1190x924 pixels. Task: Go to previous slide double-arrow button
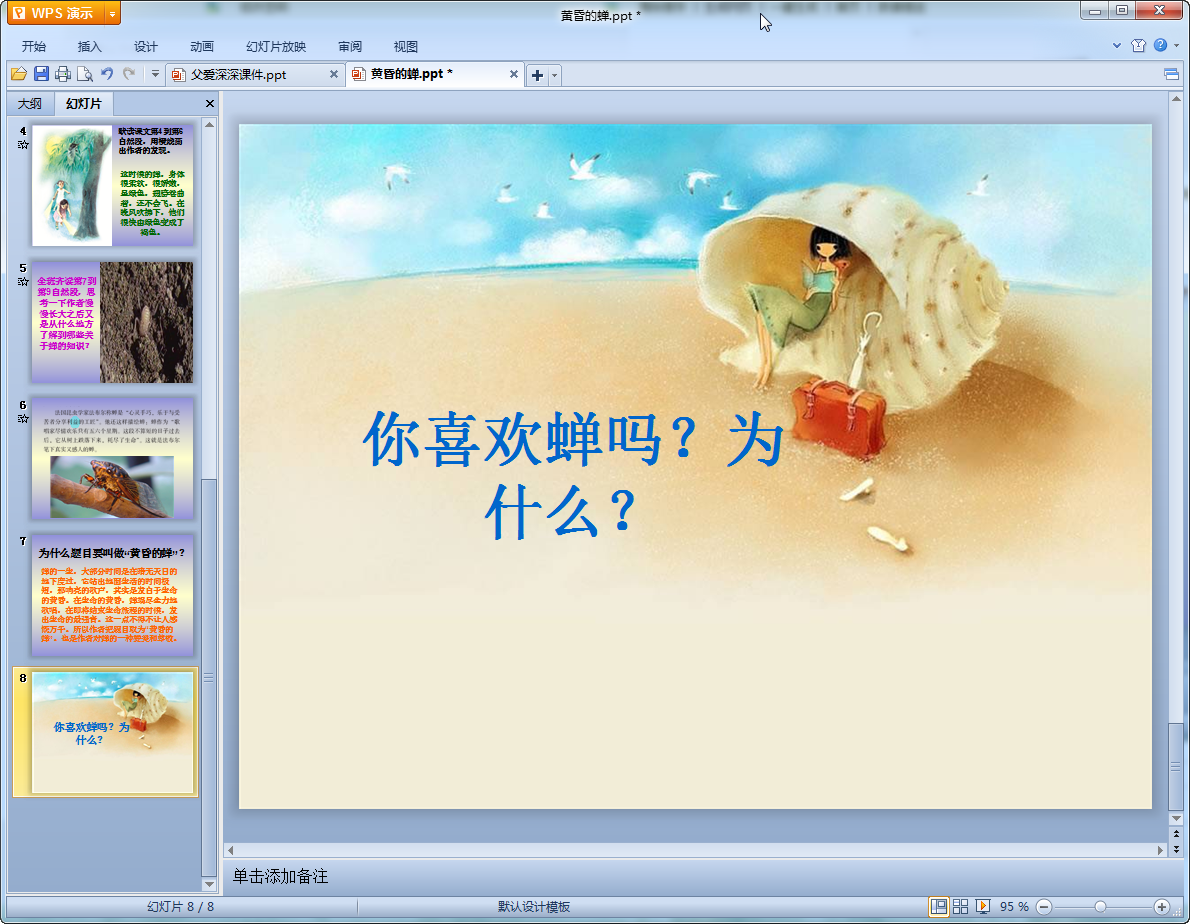(1176, 834)
